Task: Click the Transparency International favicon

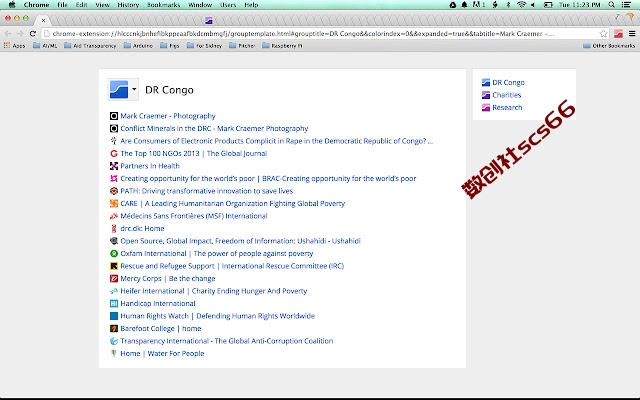Action: point(114,341)
